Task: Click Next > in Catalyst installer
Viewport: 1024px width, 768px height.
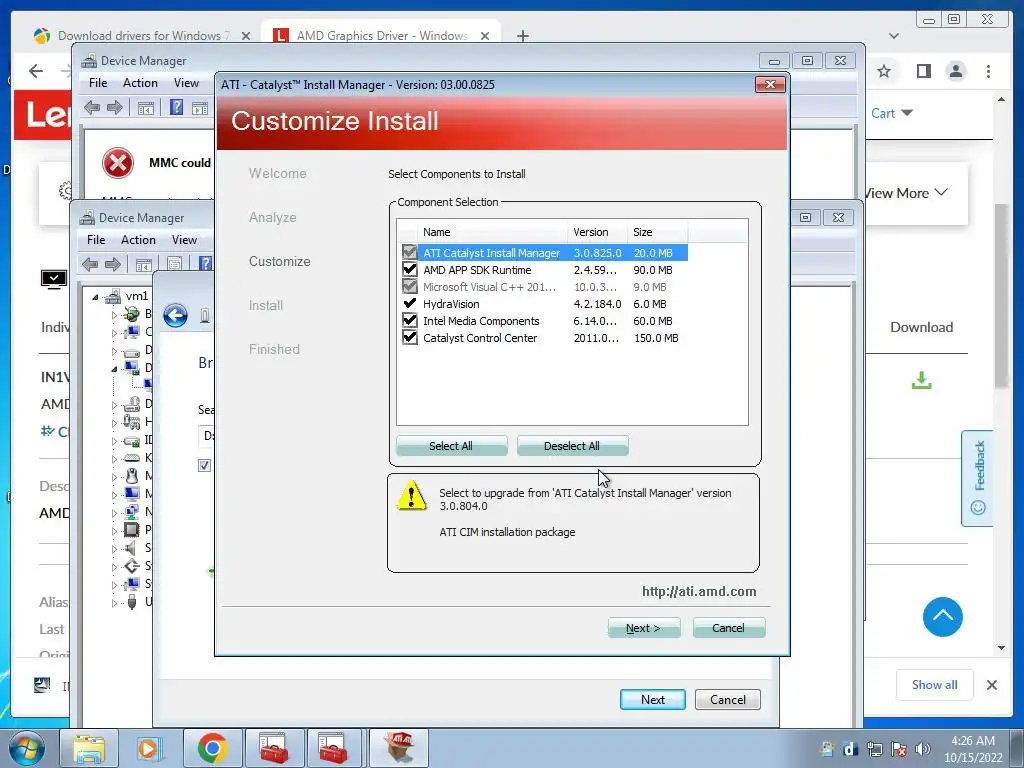Action: pos(643,628)
